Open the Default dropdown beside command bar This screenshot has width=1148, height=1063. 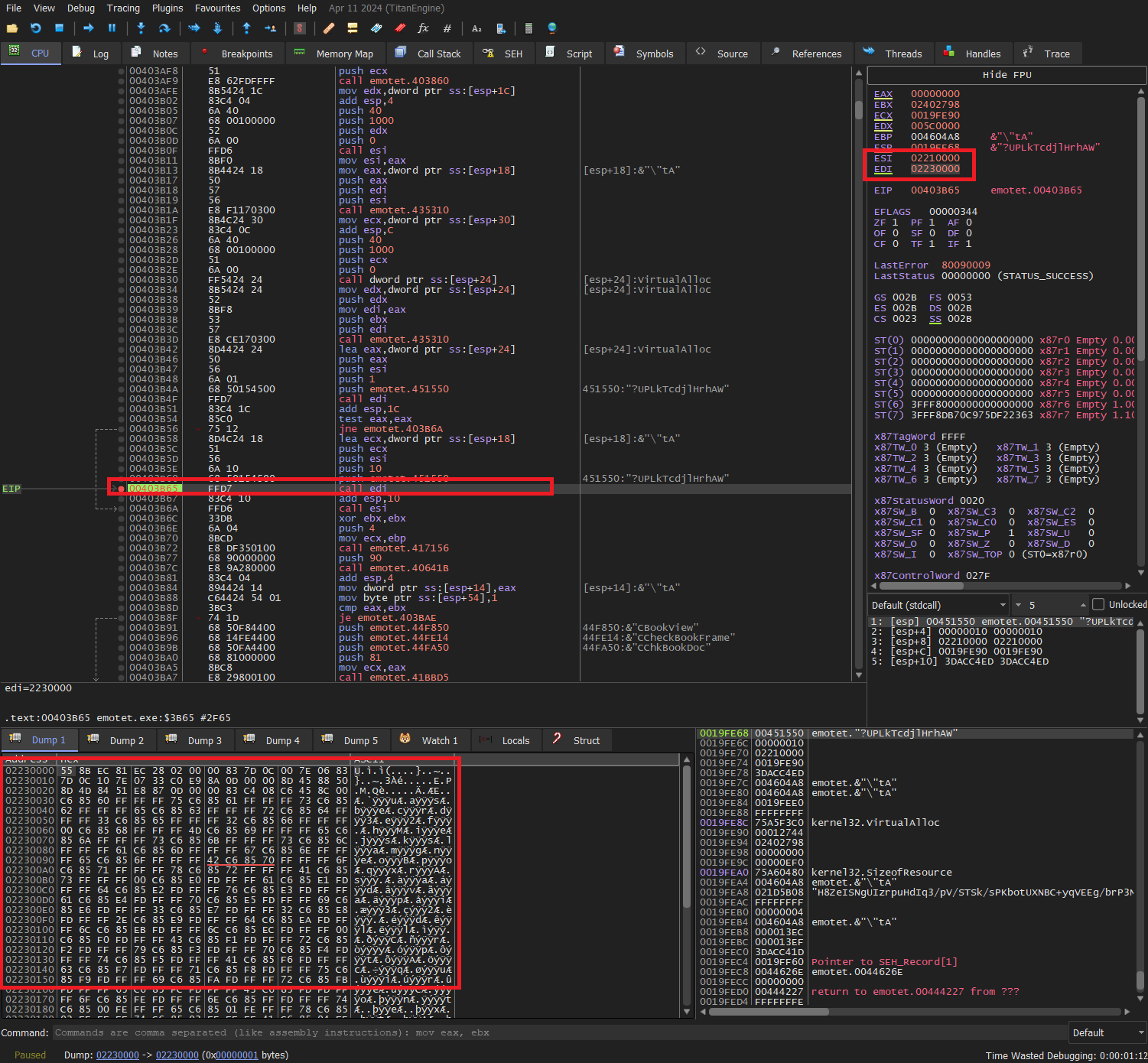pyautogui.click(x=1107, y=1032)
